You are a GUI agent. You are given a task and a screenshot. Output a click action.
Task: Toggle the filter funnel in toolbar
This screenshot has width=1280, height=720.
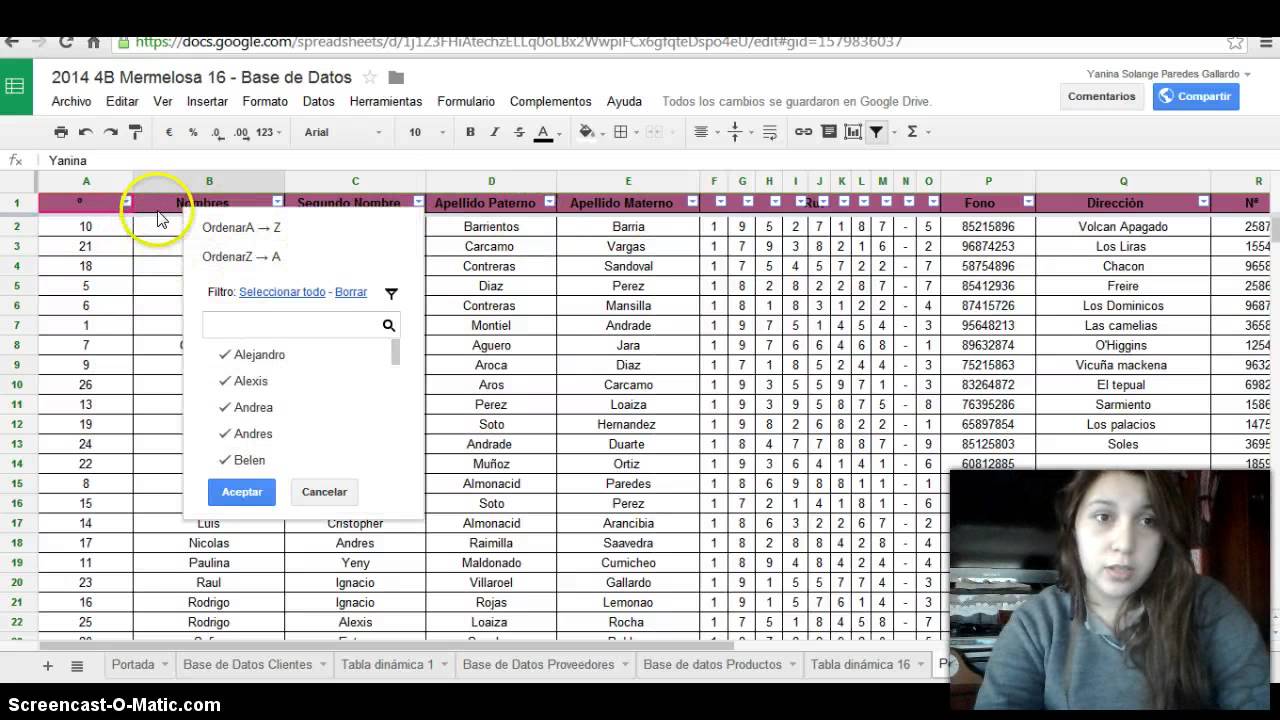876,132
